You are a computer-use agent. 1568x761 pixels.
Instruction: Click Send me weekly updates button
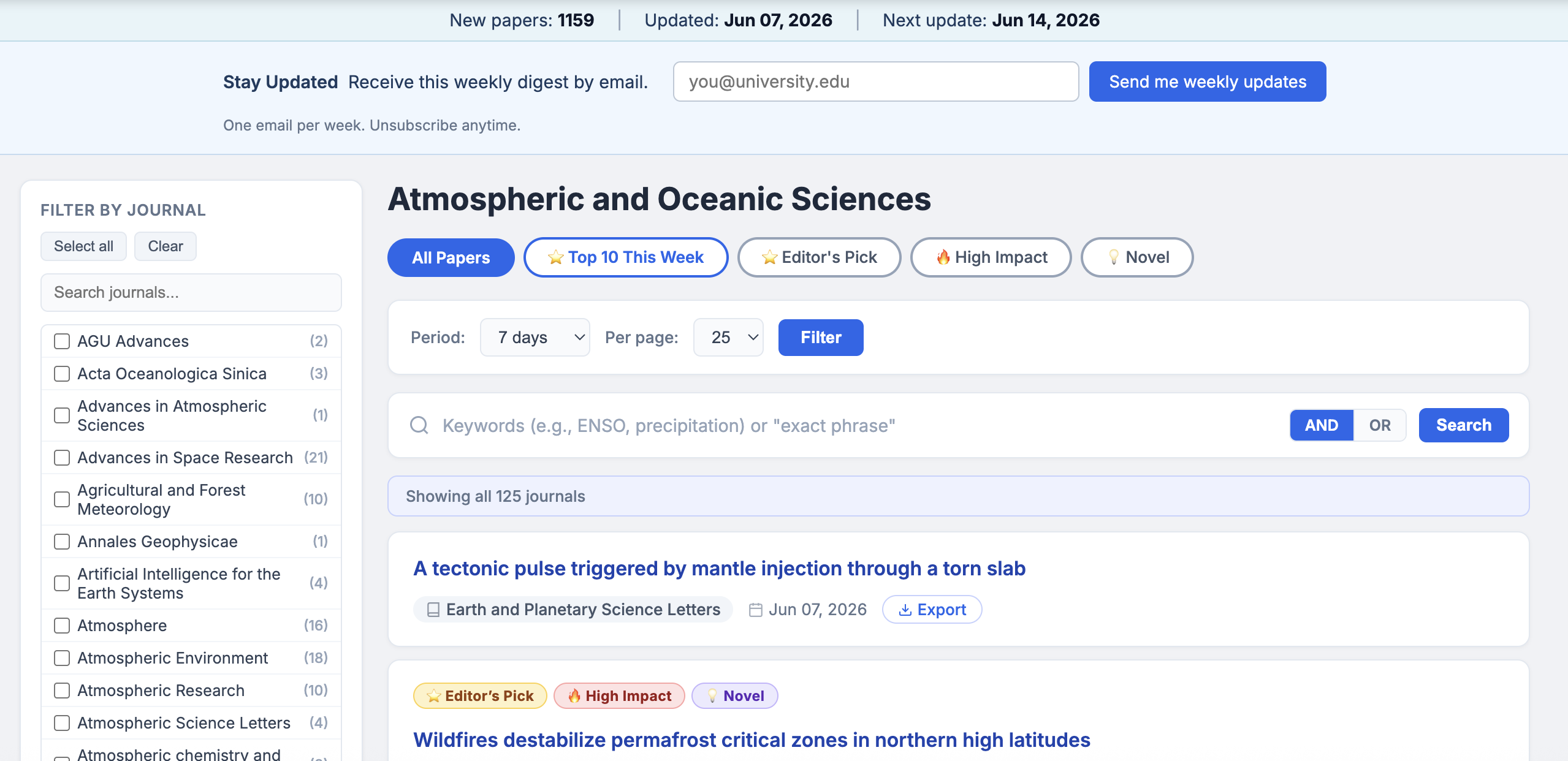pos(1208,81)
